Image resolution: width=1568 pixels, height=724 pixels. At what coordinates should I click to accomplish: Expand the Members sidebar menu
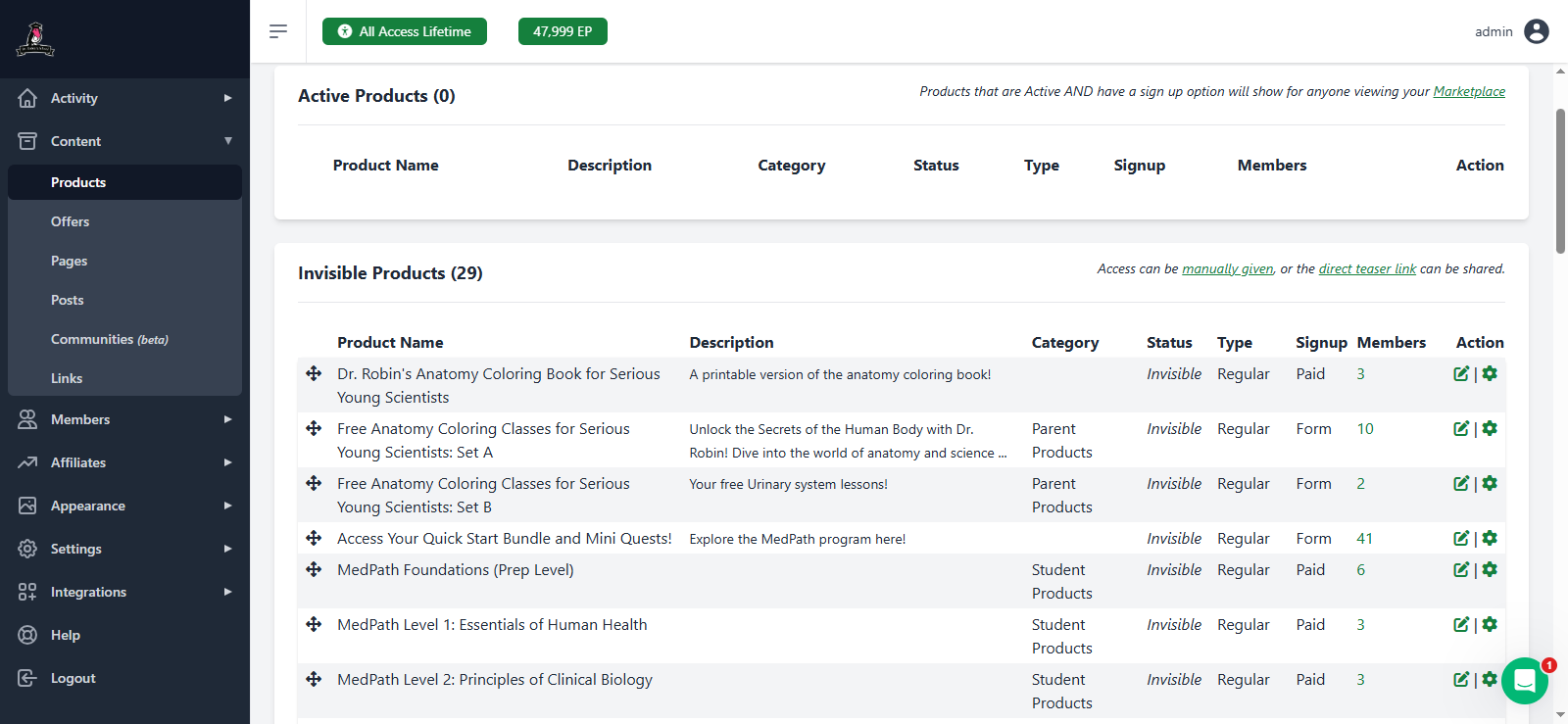[x=124, y=419]
